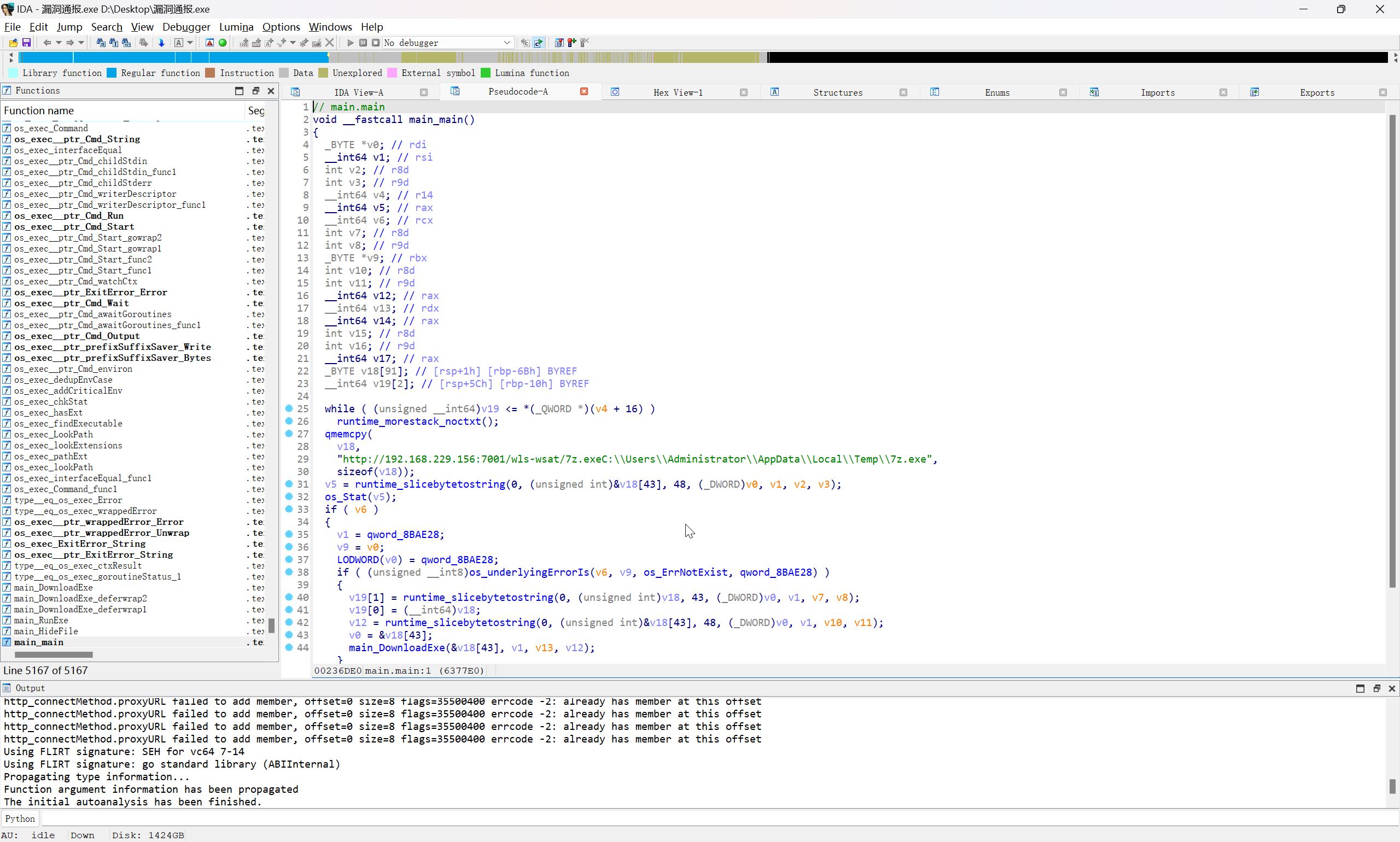Click the Python console language button
The image size is (1400, 842).
20,818
